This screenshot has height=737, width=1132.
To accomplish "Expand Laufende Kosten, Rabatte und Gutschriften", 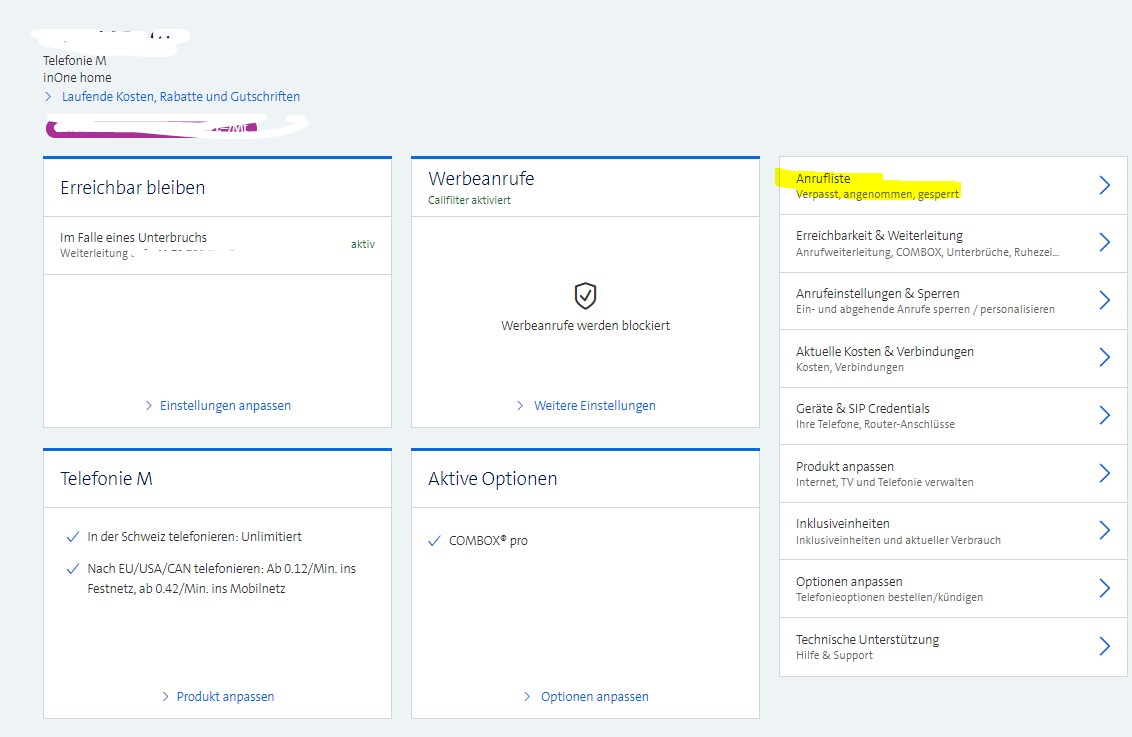I will [180, 97].
